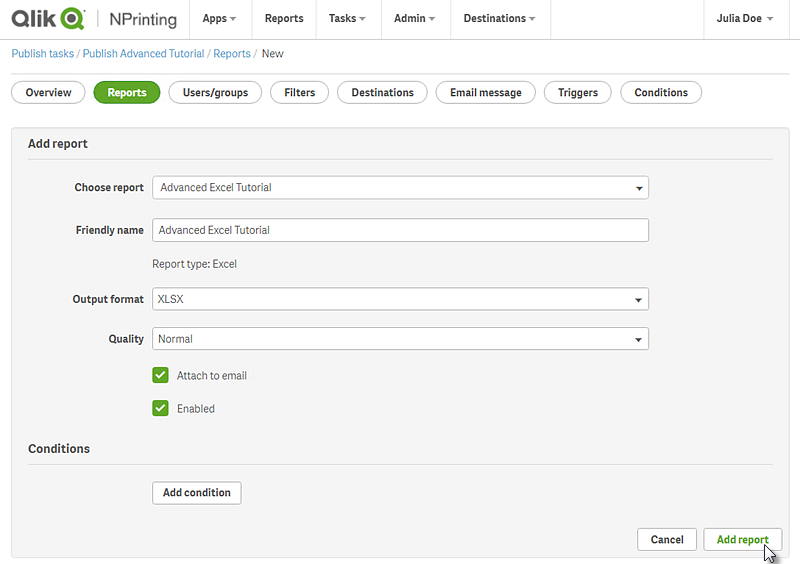Select the green Reports tab

point(127,92)
